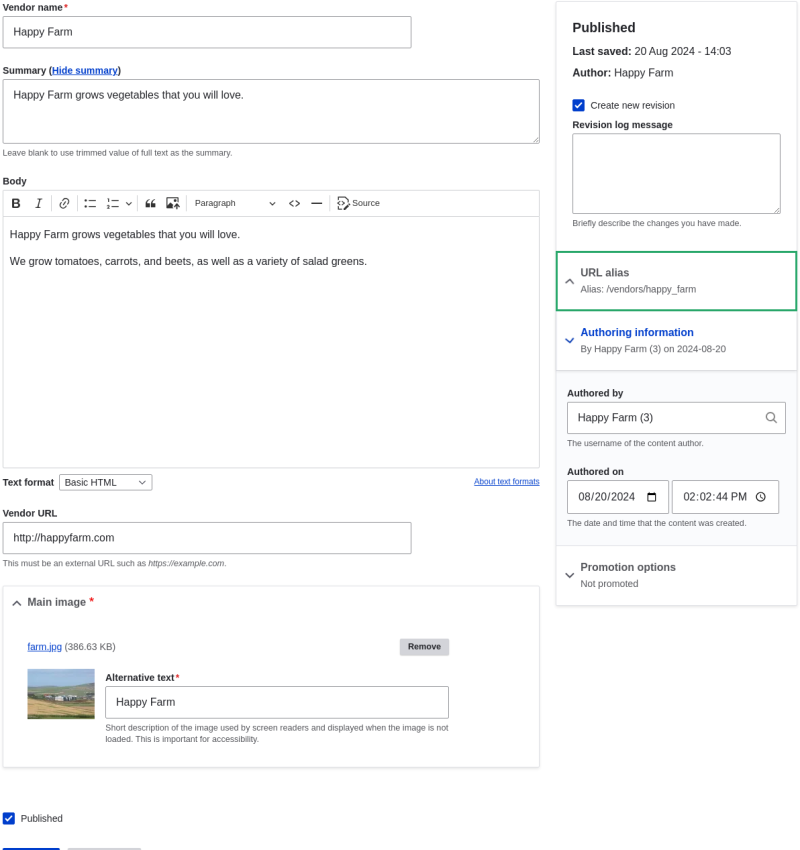Insert a block quote
Screen dimensions: 800x850
point(151,203)
